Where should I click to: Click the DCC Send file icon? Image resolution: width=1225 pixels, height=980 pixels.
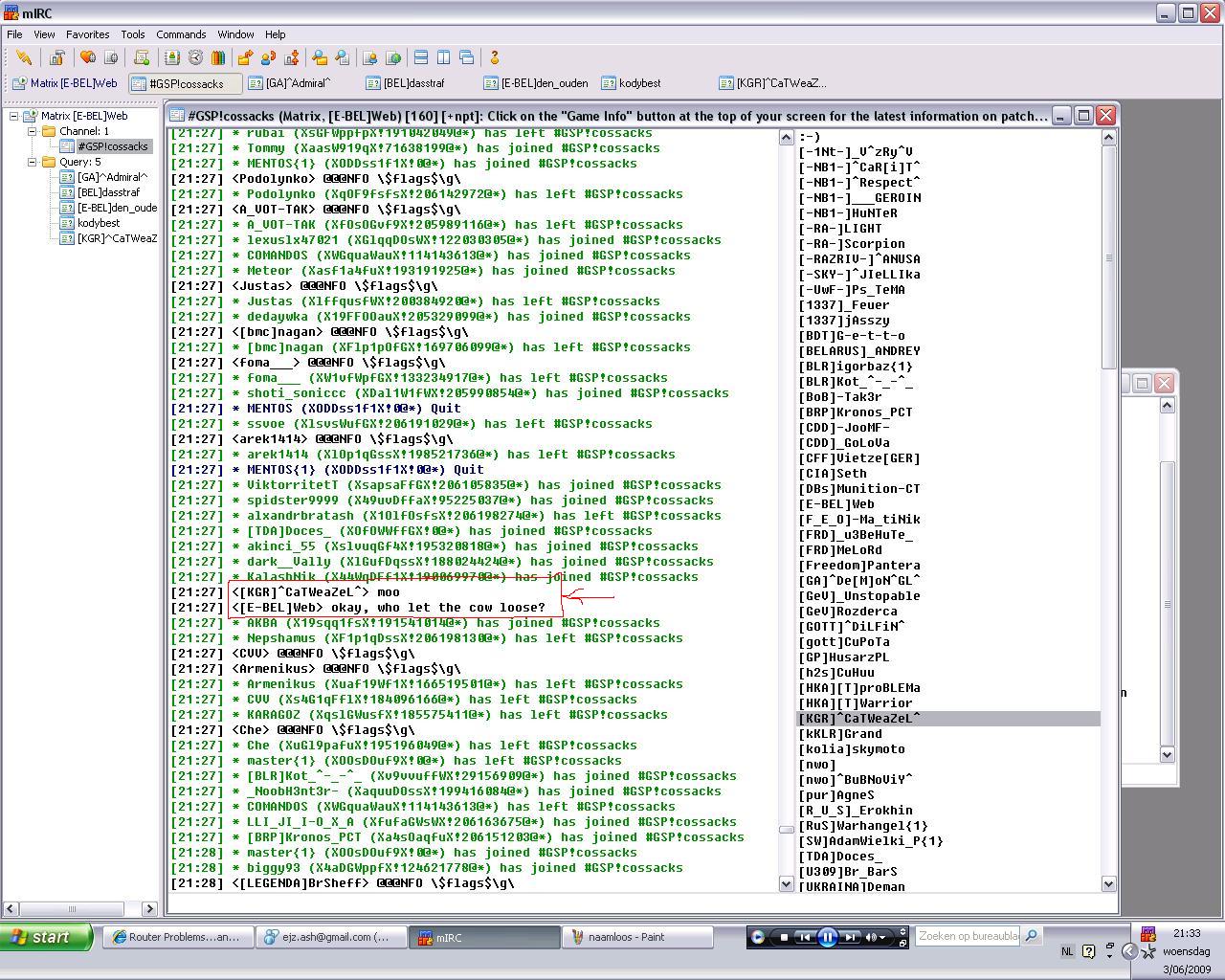246,58
